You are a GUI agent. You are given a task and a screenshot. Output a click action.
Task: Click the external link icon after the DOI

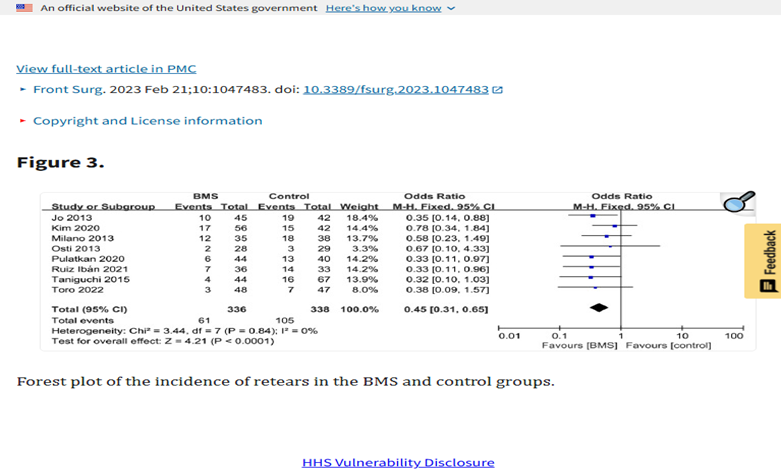tap(498, 90)
